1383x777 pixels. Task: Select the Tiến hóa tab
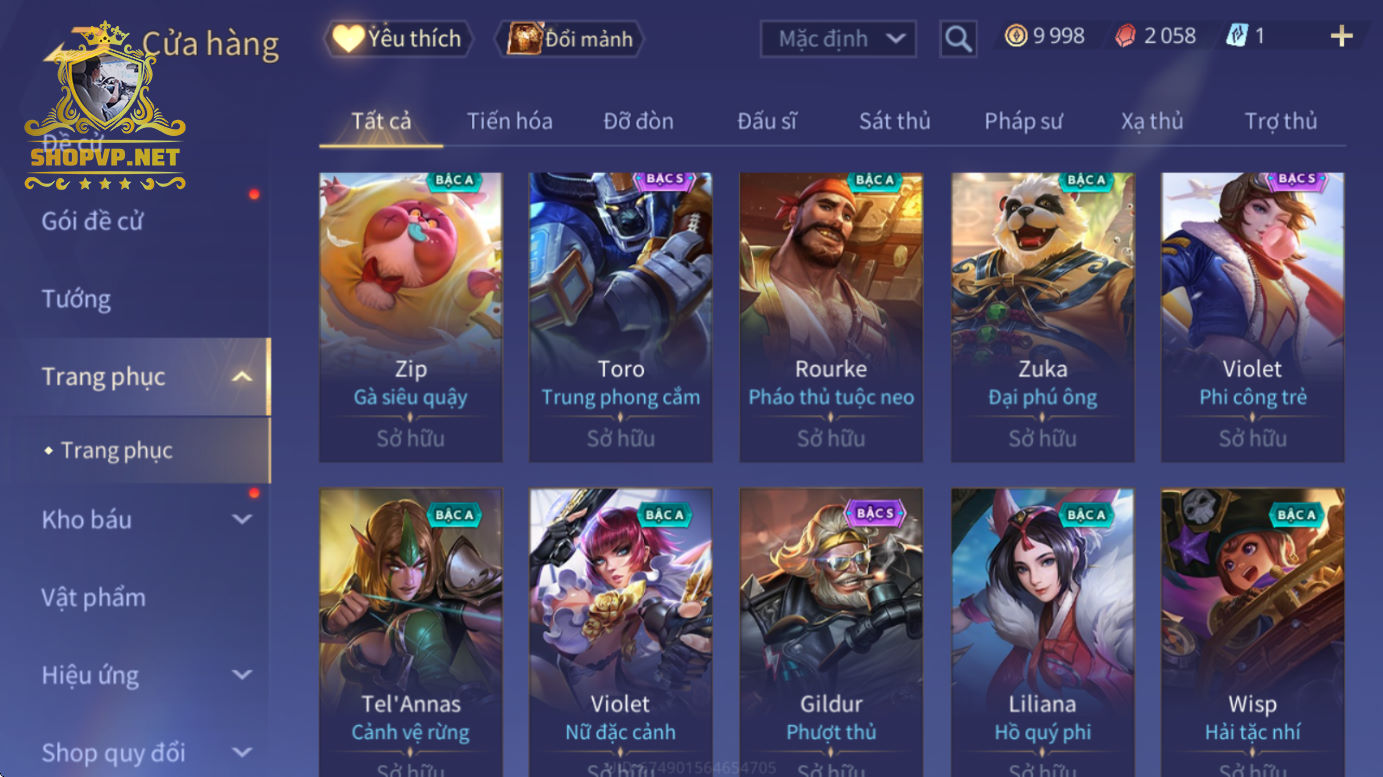(509, 121)
